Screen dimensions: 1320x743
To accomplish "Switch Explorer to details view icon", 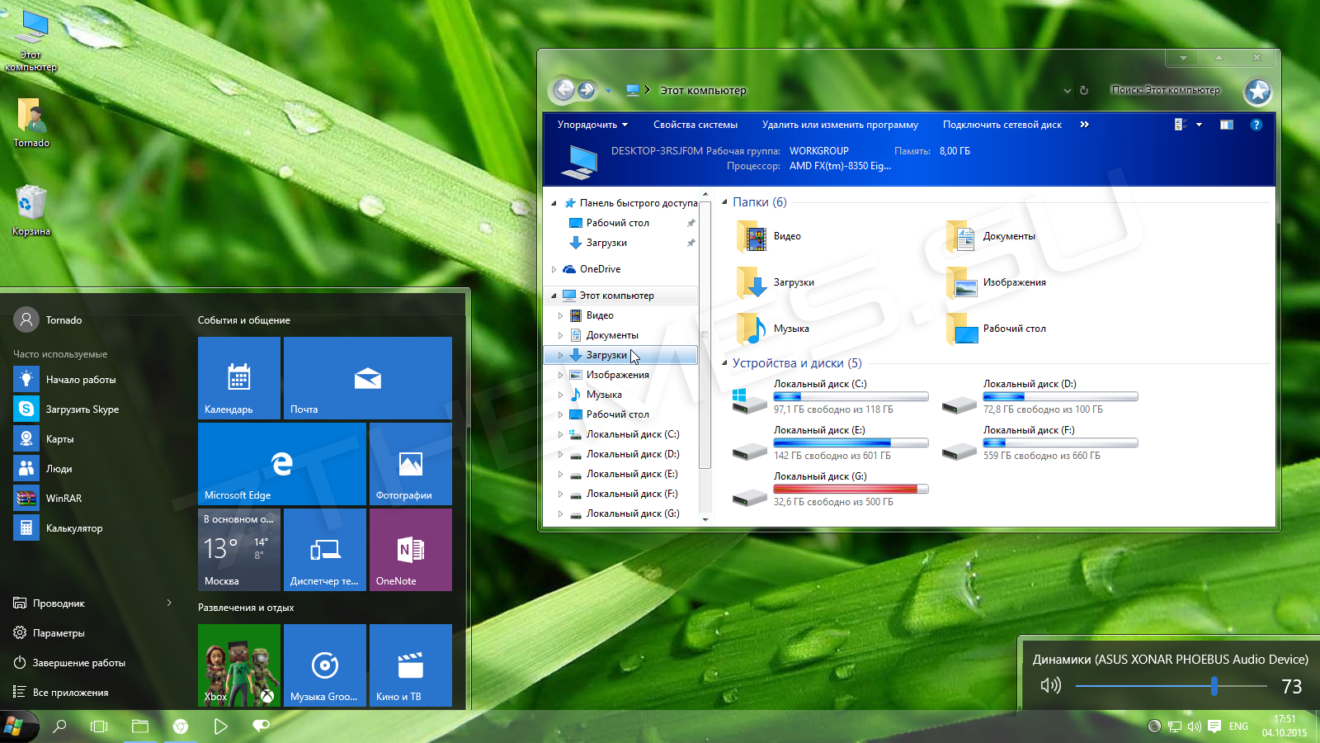I will pos(1179,123).
